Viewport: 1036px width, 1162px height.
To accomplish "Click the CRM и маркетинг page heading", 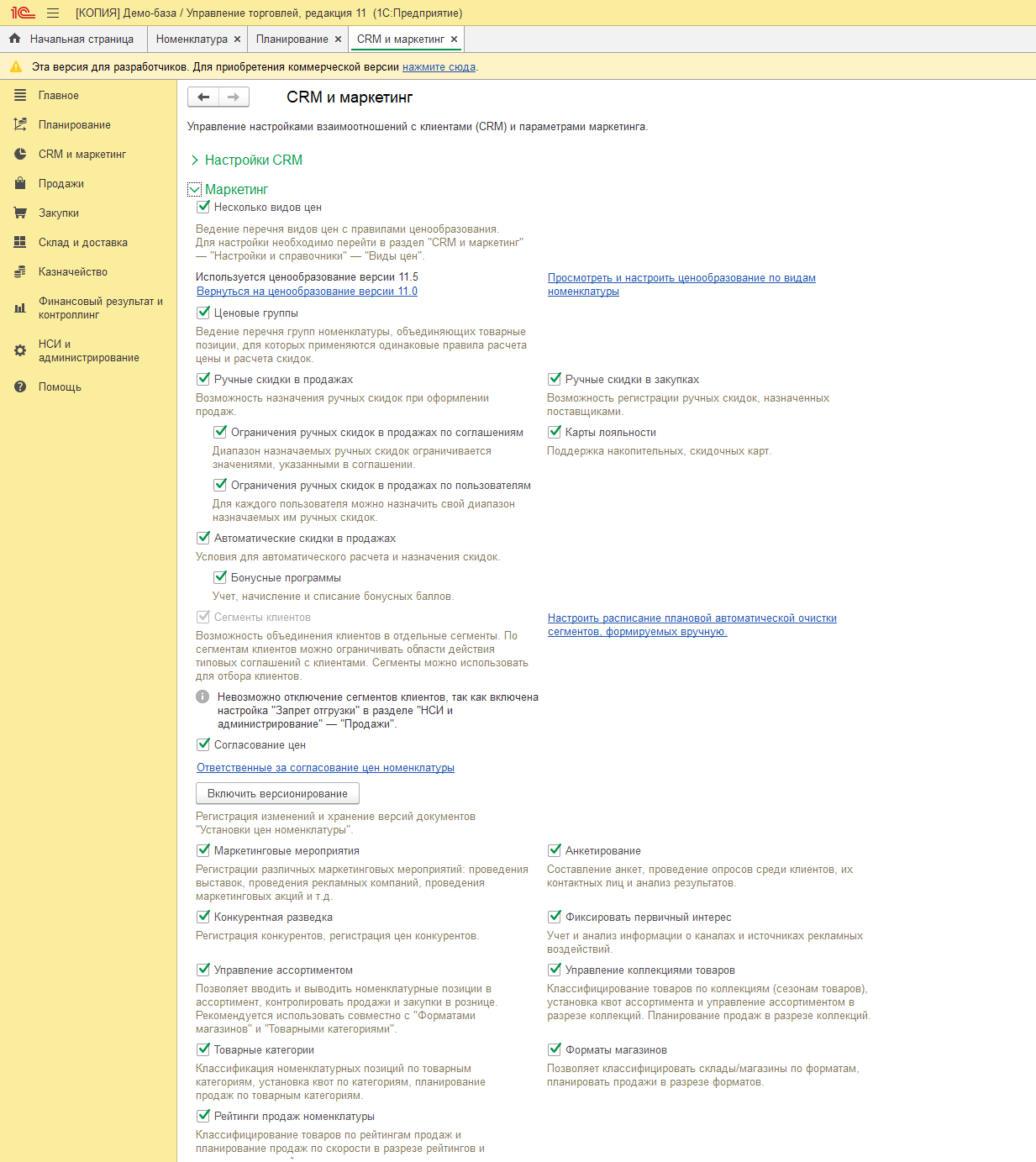I will [350, 97].
